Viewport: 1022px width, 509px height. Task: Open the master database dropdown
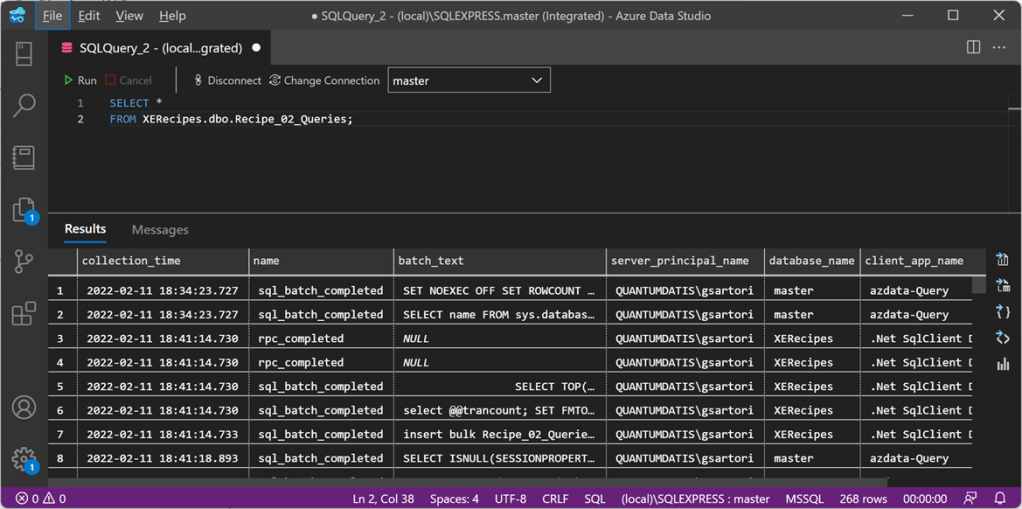click(x=468, y=80)
